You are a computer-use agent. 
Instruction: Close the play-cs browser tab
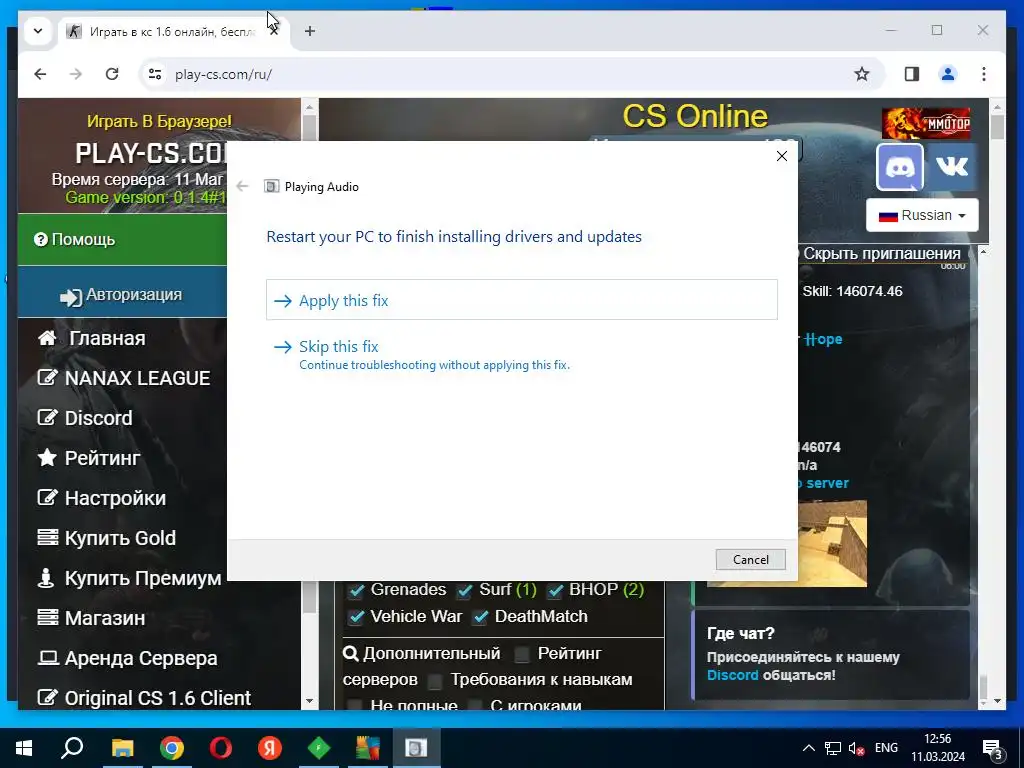coord(274,30)
